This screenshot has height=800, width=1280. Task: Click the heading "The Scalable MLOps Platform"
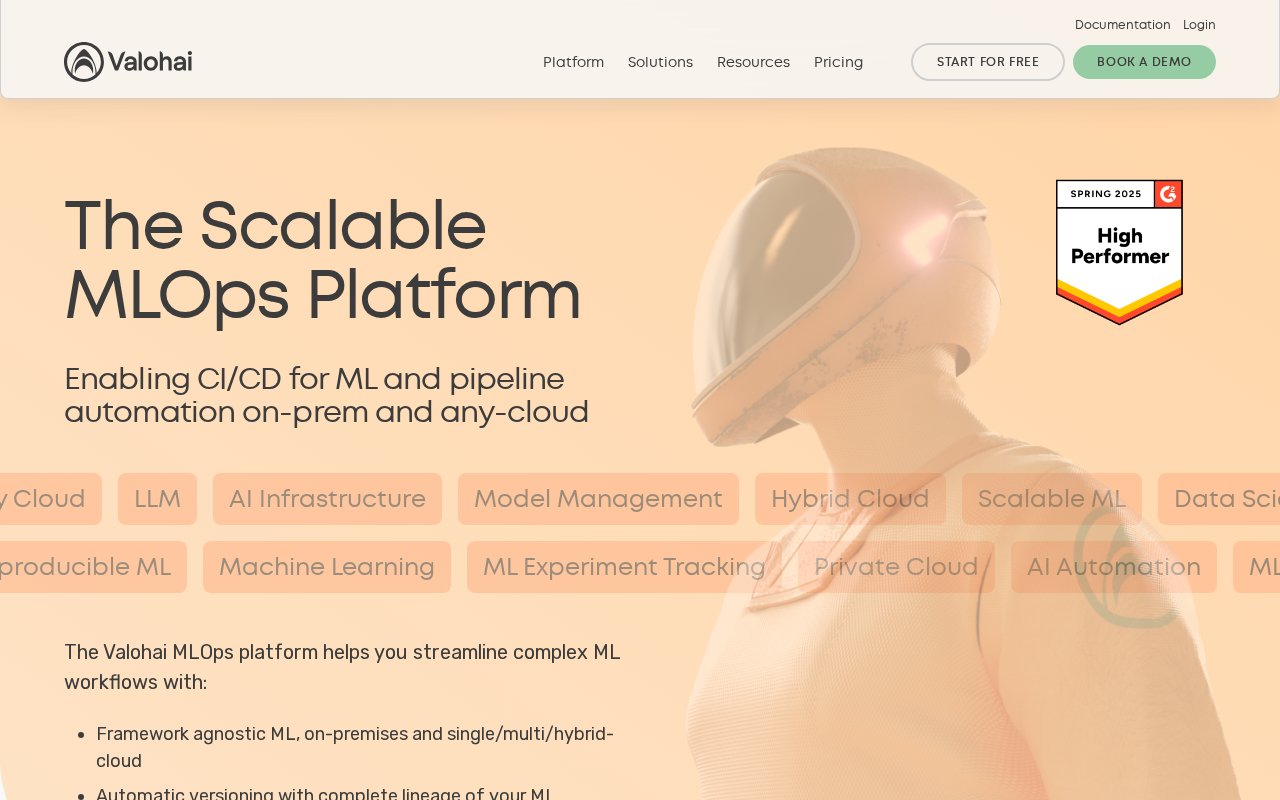[323, 260]
